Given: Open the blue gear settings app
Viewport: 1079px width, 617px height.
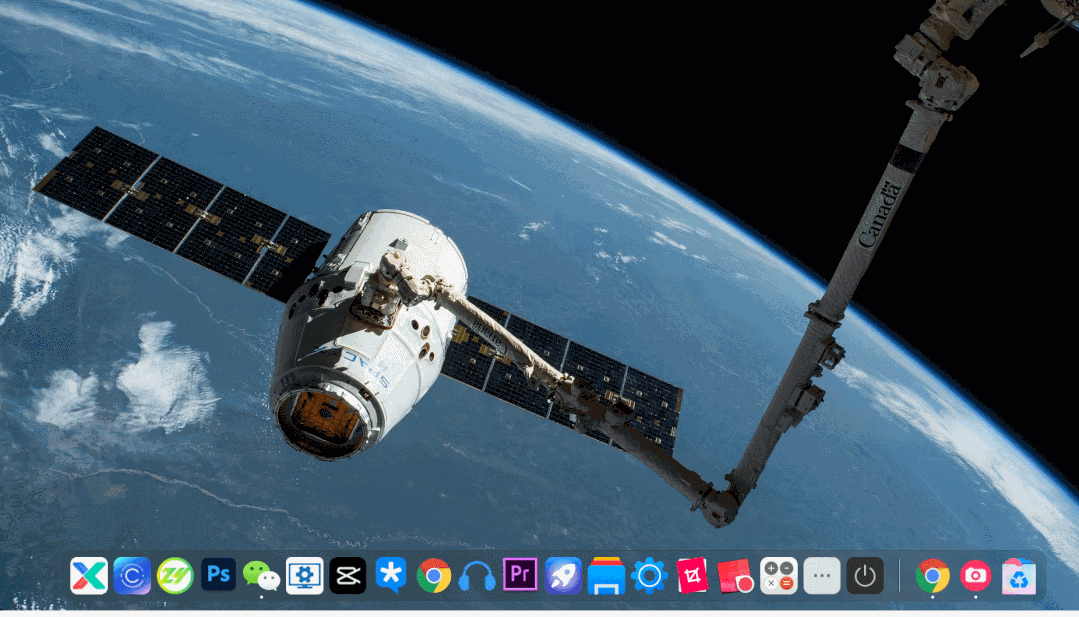Looking at the screenshot, I should 648,576.
